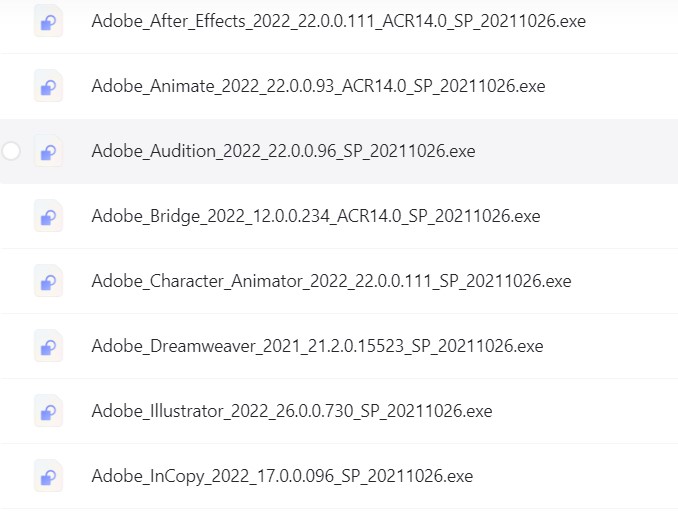This screenshot has width=678, height=511.
Task: Click the Audition 2022 exe file icon
Action: [48, 151]
